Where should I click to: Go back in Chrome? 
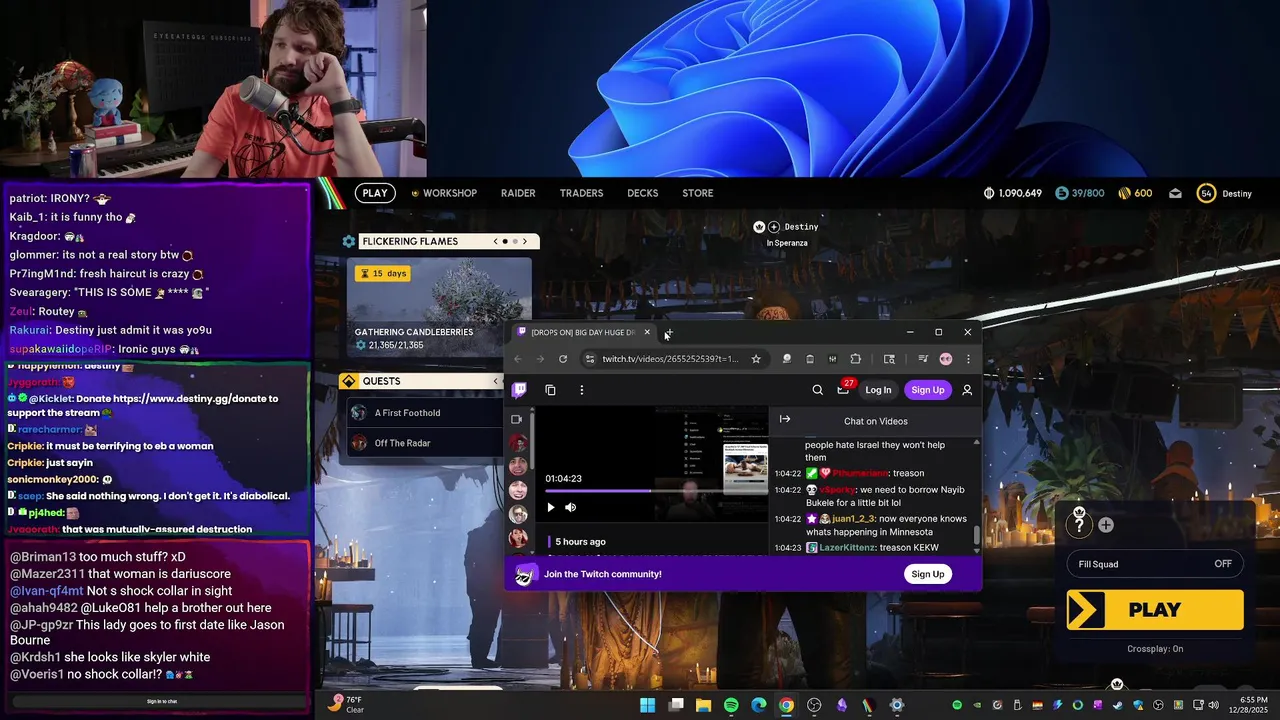pyautogui.click(x=517, y=359)
